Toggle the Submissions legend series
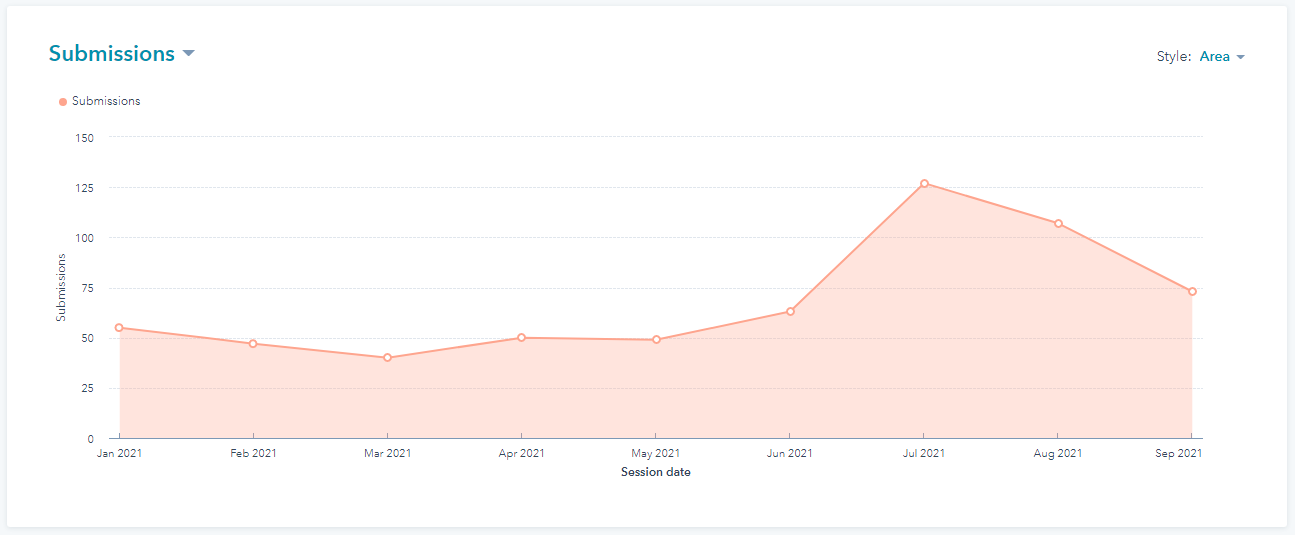The width and height of the screenshot is (1295, 535). coord(105,101)
